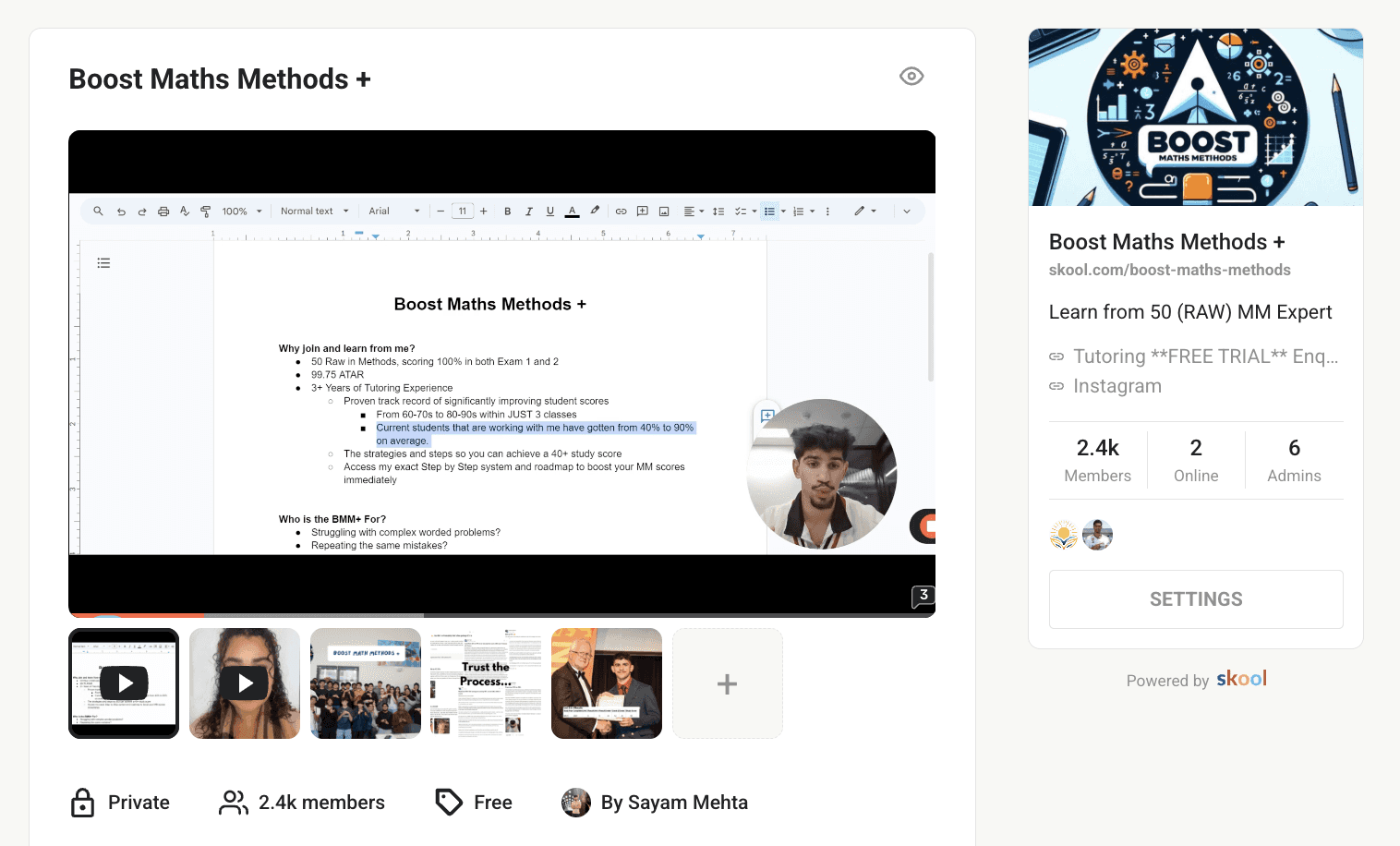Click increase font size plus in video toolbar
Screen dimensions: 1400x846
click(x=484, y=211)
